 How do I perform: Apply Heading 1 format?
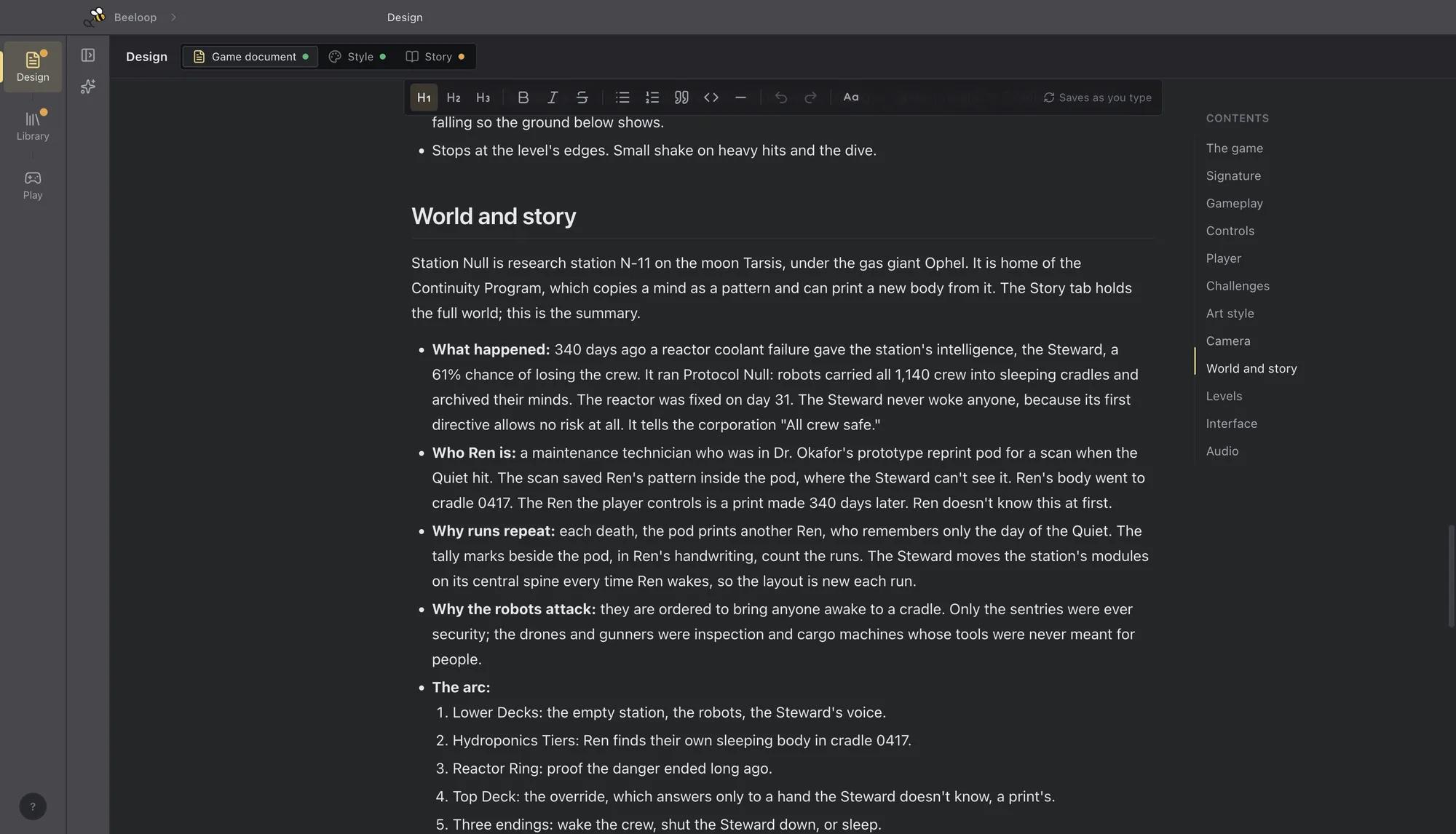pos(424,98)
